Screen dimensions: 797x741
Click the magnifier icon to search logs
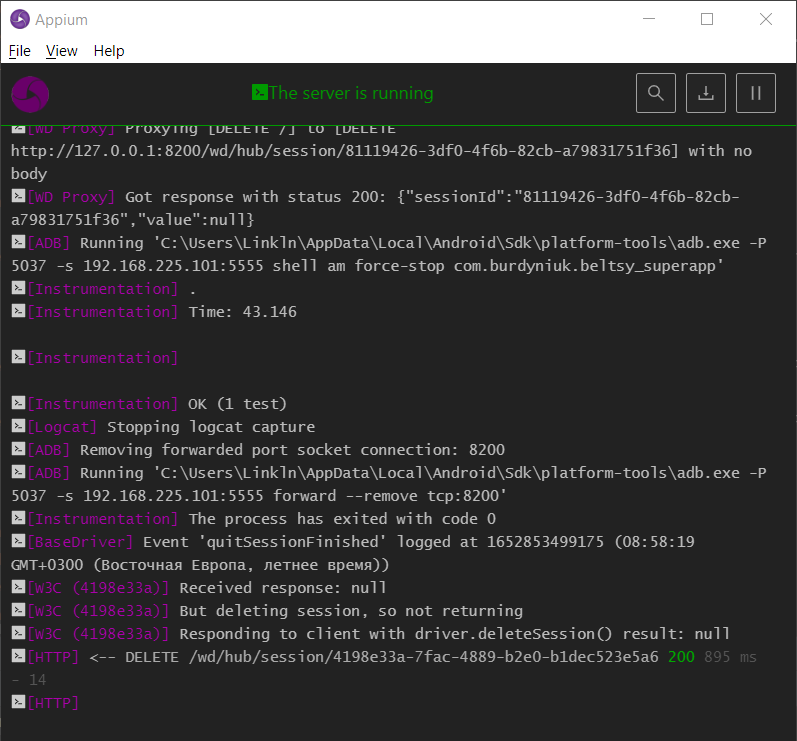(656, 93)
